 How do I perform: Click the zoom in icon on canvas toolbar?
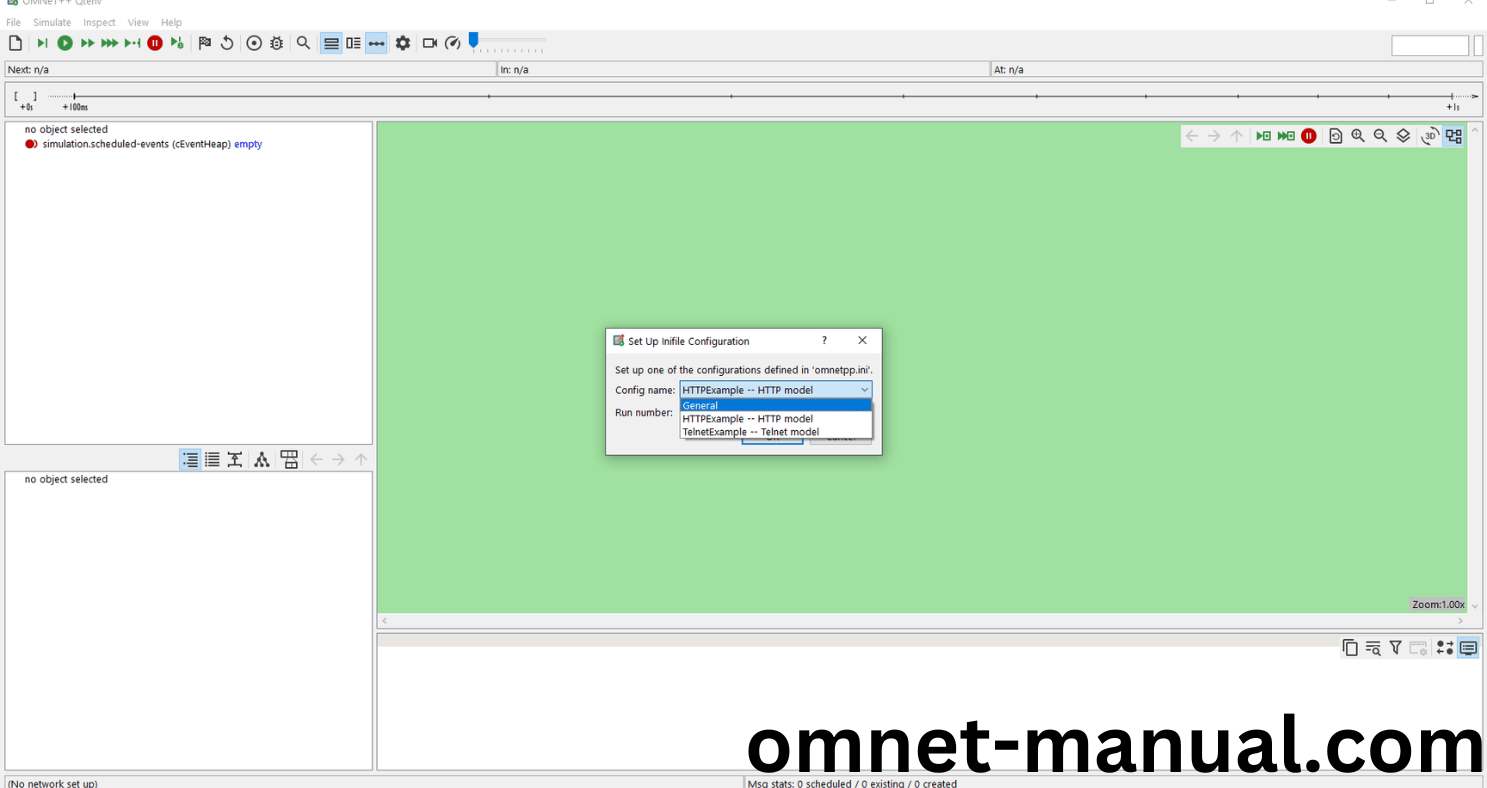tap(1358, 136)
